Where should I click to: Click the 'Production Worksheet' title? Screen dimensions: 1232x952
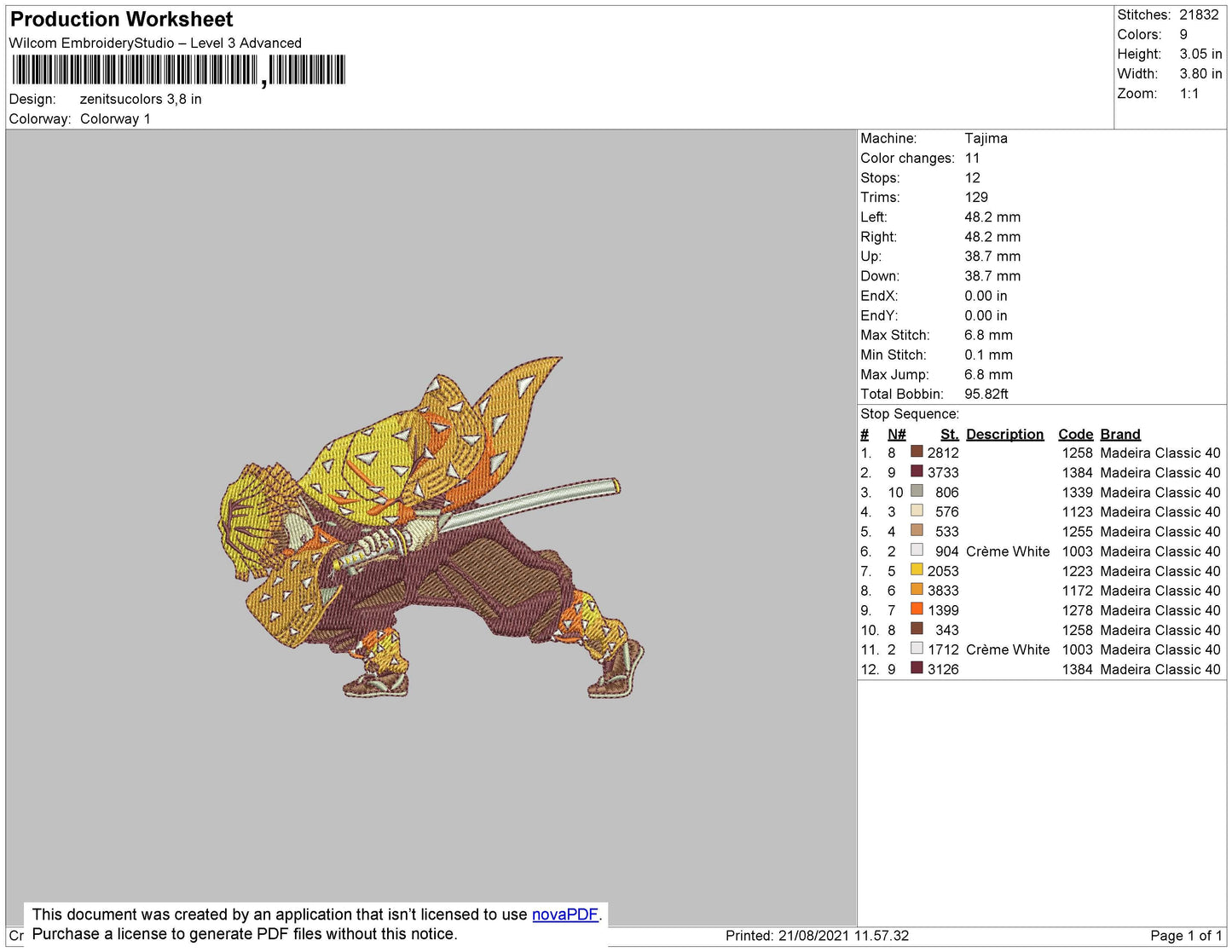(x=121, y=20)
